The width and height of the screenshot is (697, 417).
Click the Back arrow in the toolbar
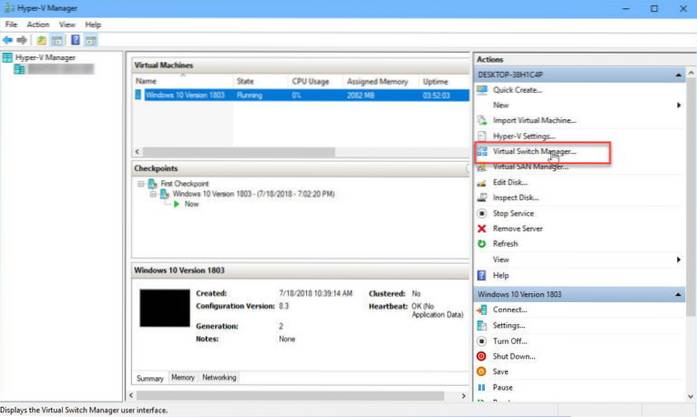[x=8, y=40]
